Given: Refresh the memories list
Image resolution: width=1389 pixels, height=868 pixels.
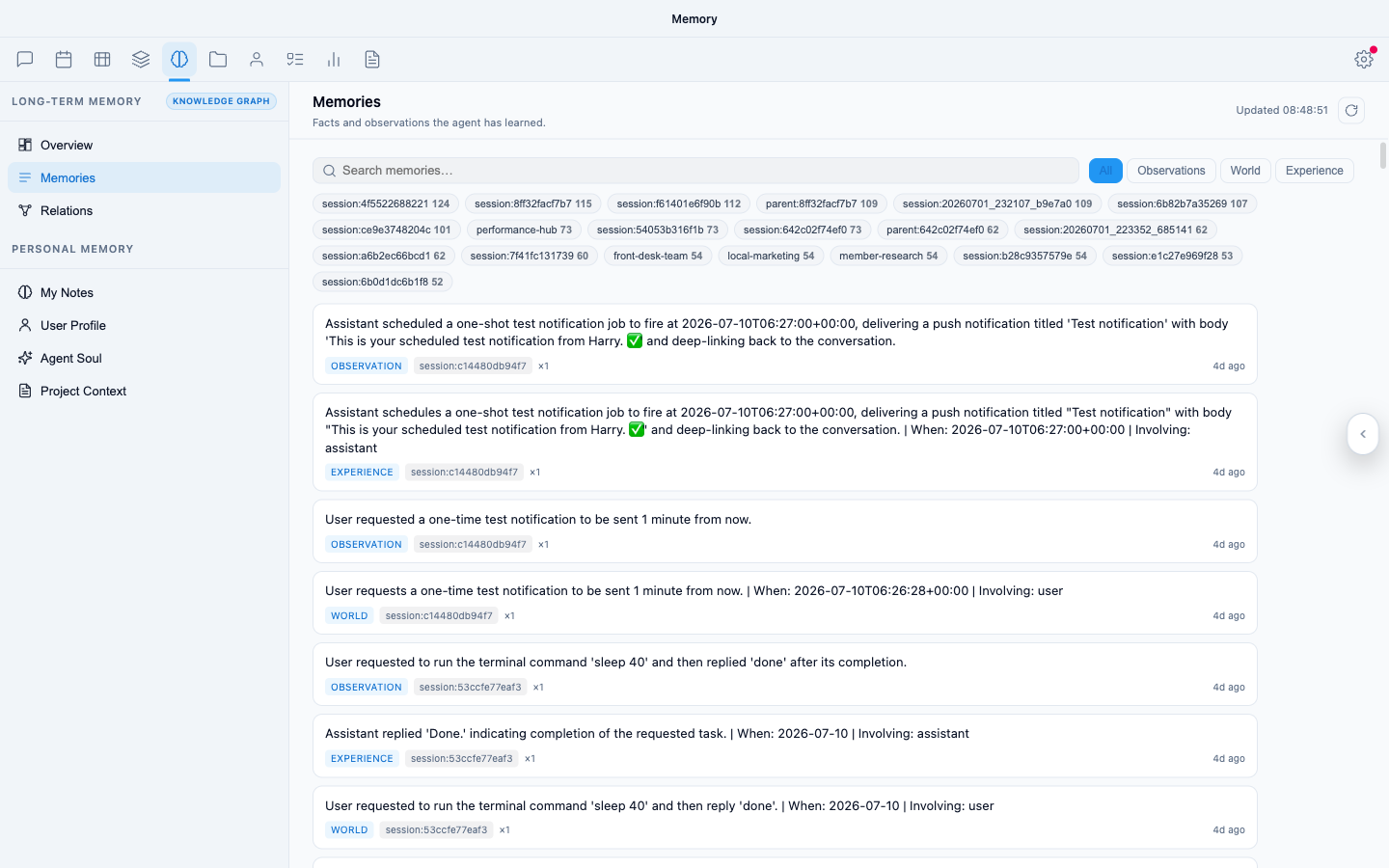Looking at the screenshot, I should pos(1351,110).
